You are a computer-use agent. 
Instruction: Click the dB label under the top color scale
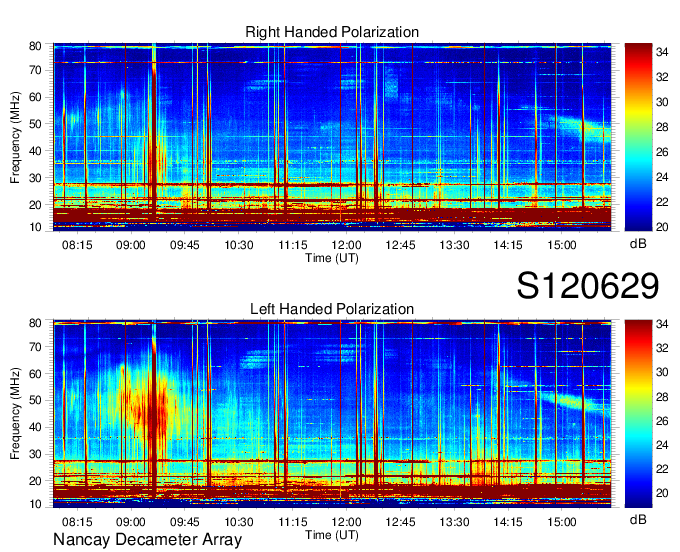tap(638, 244)
